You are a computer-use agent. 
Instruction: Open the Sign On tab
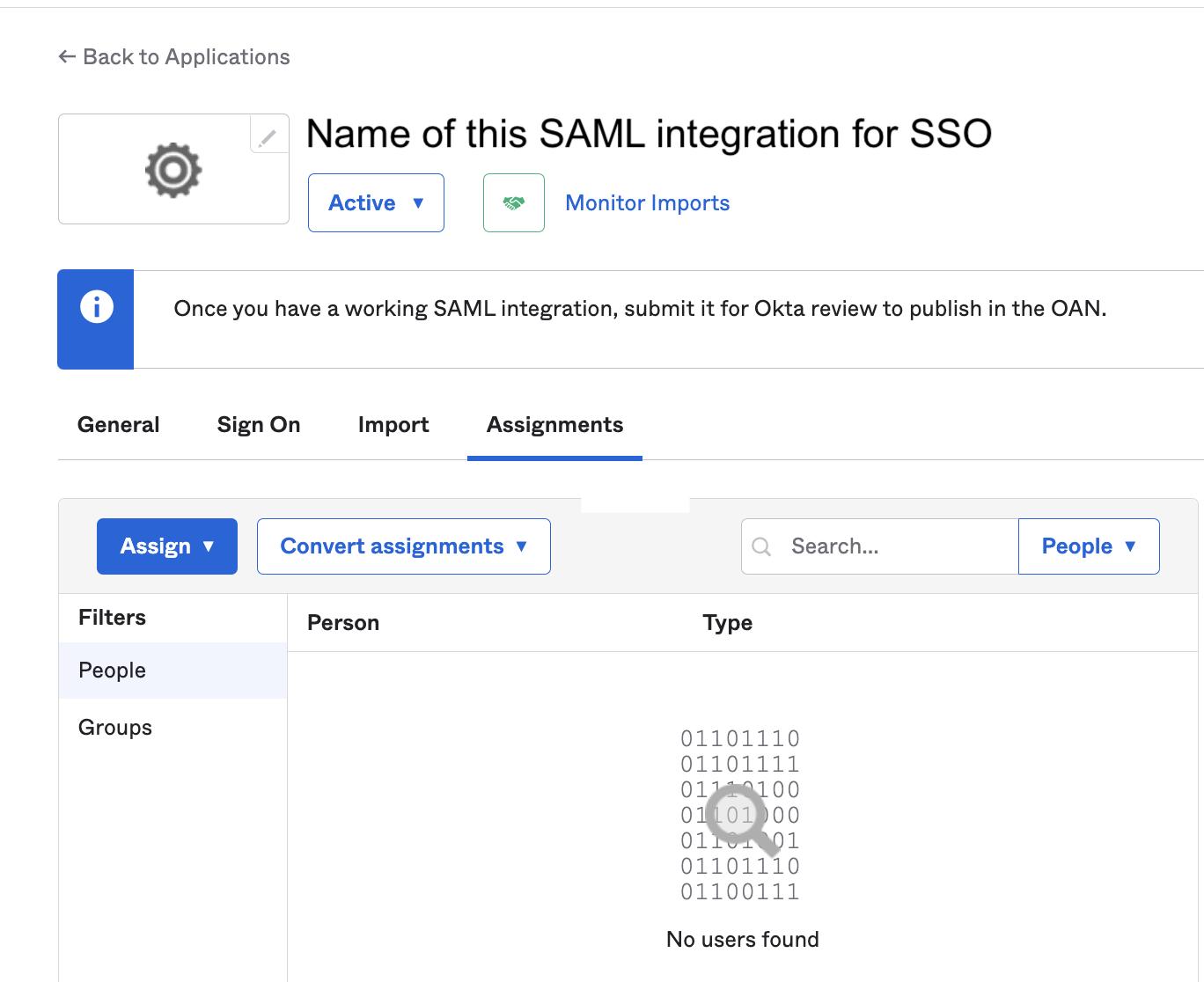point(259,425)
